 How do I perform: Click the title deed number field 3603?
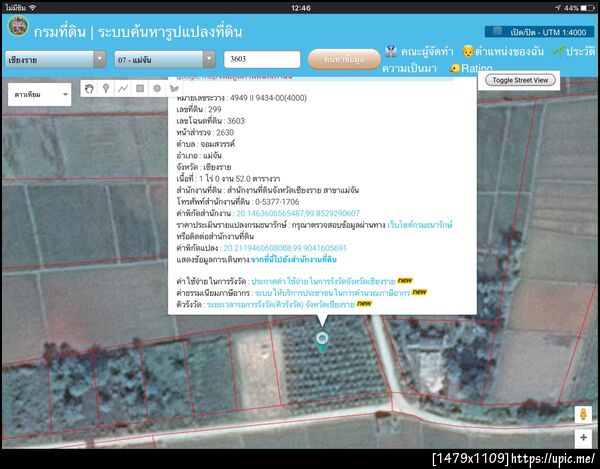(x=262, y=59)
